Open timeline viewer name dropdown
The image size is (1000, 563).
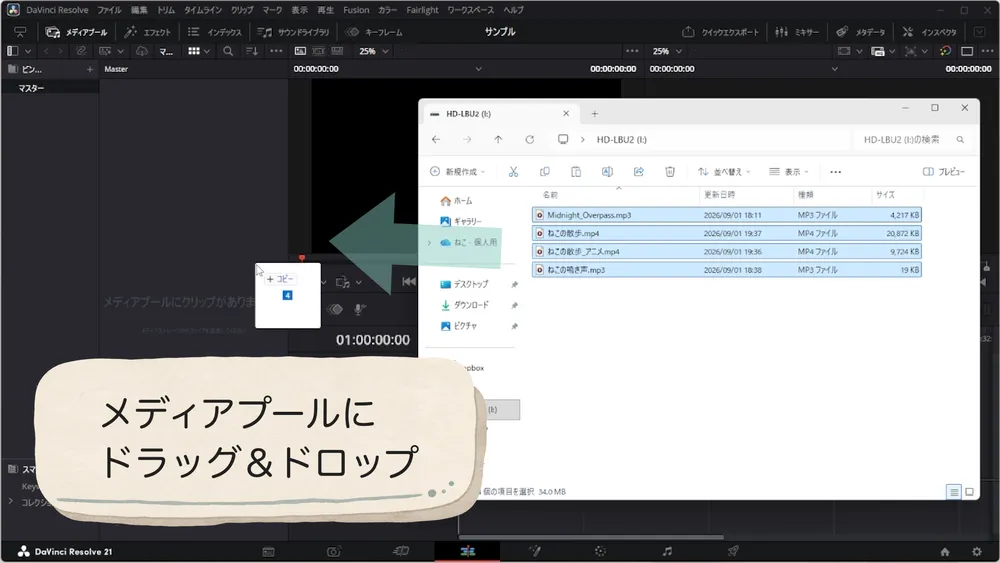click(x=834, y=69)
